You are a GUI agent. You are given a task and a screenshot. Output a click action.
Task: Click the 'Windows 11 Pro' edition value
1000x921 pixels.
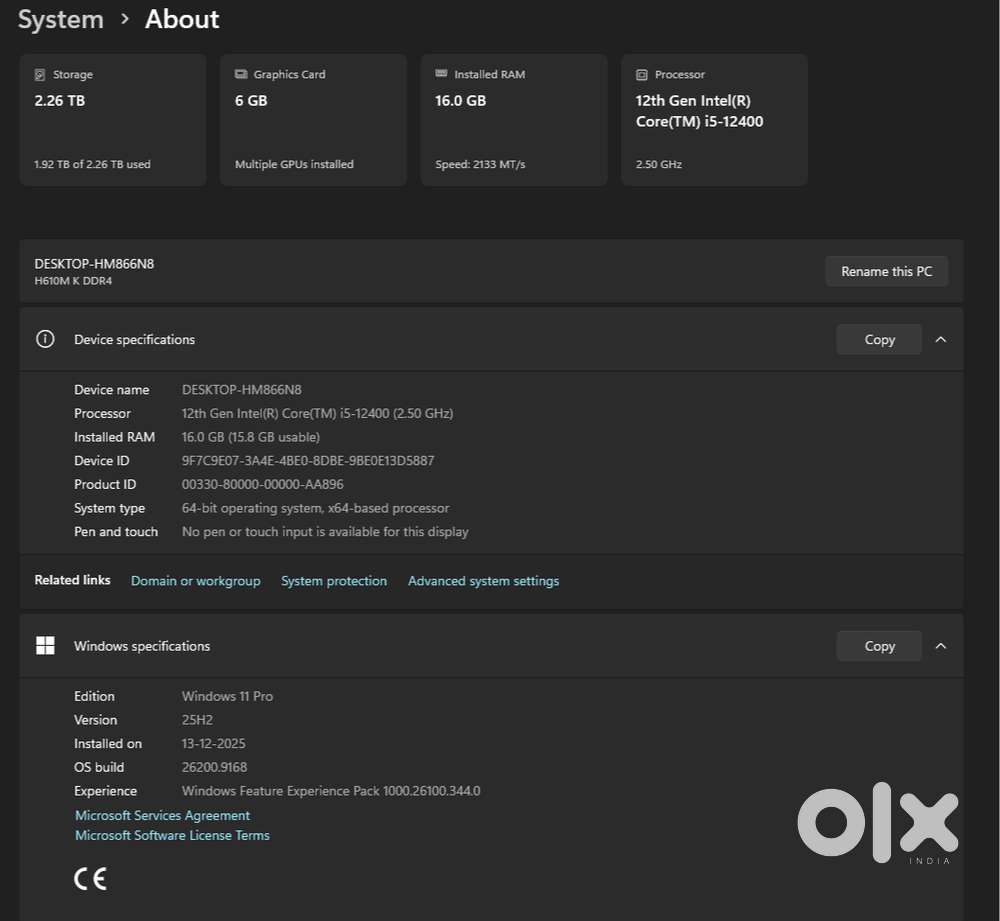tap(228, 696)
